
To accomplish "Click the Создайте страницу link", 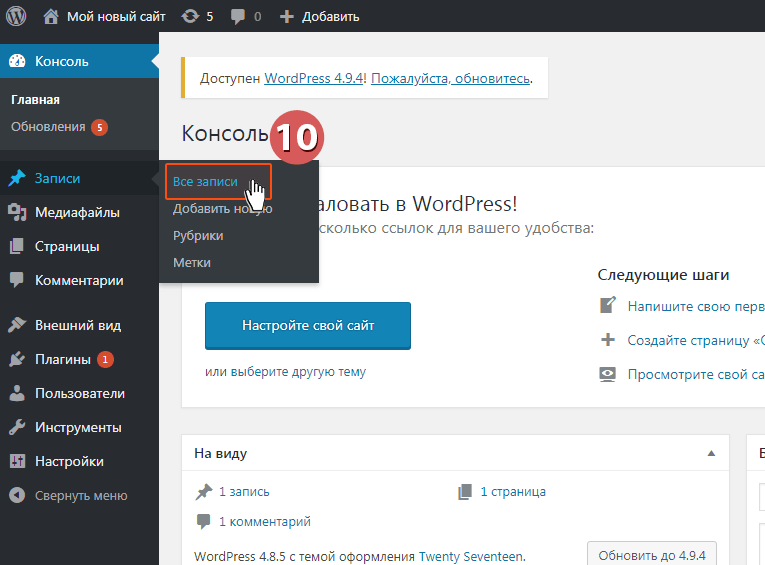I will click(696, 340).
